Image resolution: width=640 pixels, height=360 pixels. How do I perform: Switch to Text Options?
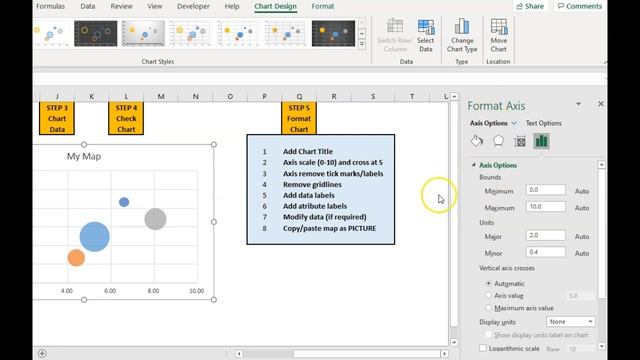tap(543, 123)
